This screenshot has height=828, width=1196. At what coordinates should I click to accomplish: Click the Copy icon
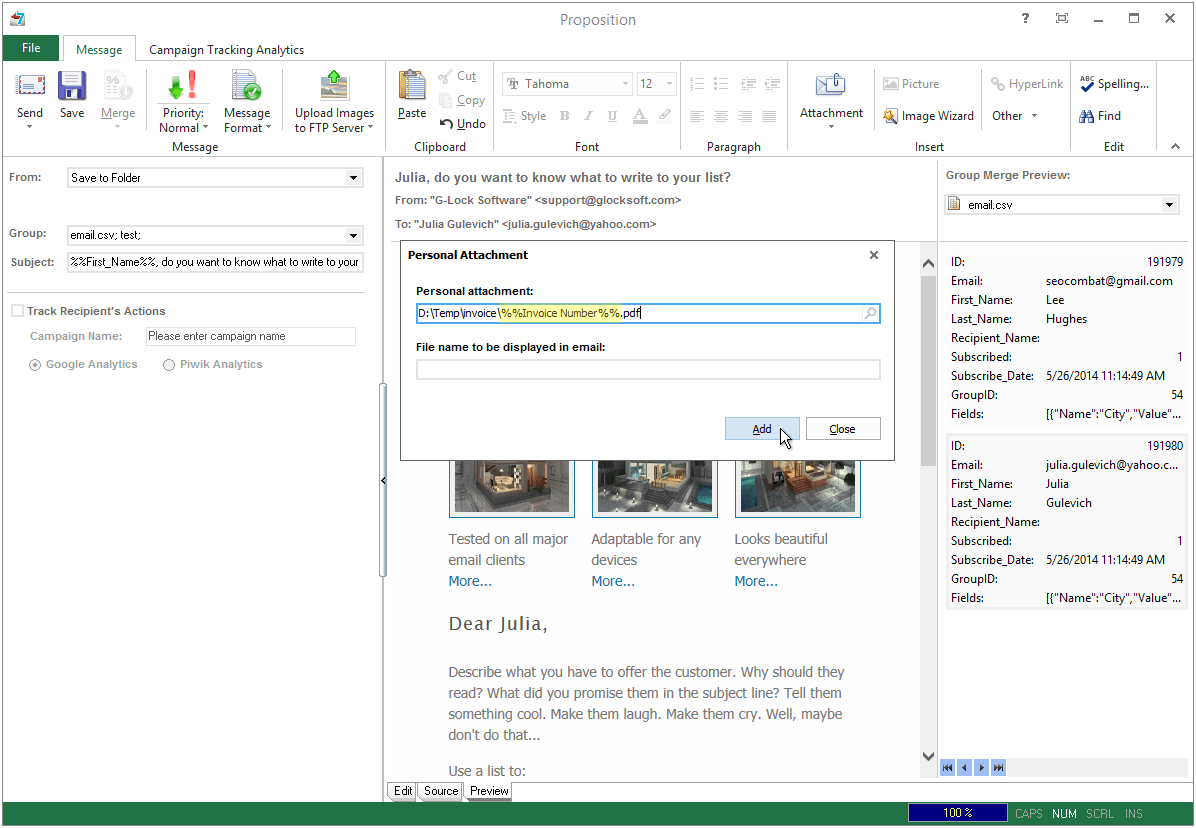tap(445, 100)
